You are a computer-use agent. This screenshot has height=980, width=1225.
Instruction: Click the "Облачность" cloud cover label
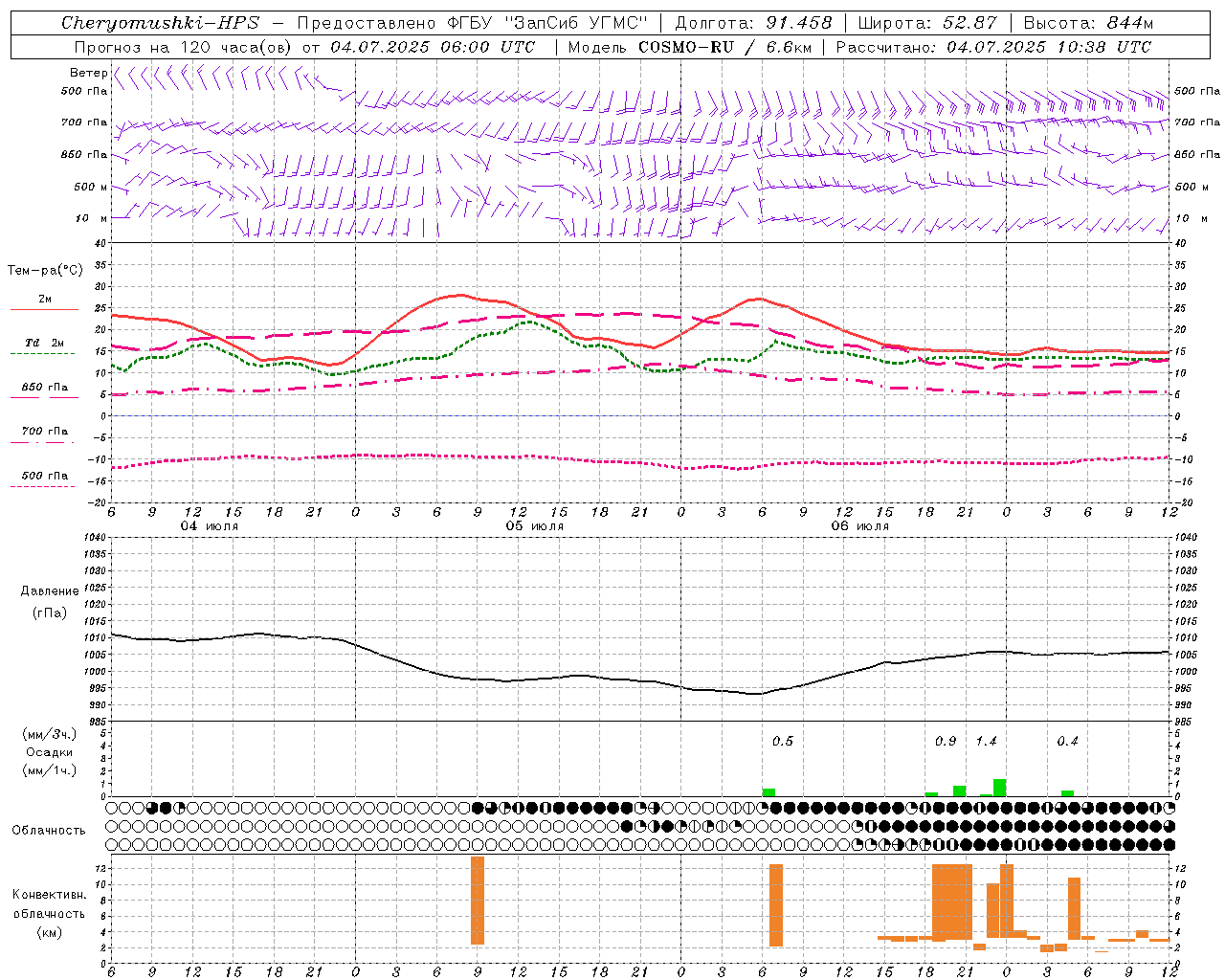pyautogui.click(x=49, y=831)
